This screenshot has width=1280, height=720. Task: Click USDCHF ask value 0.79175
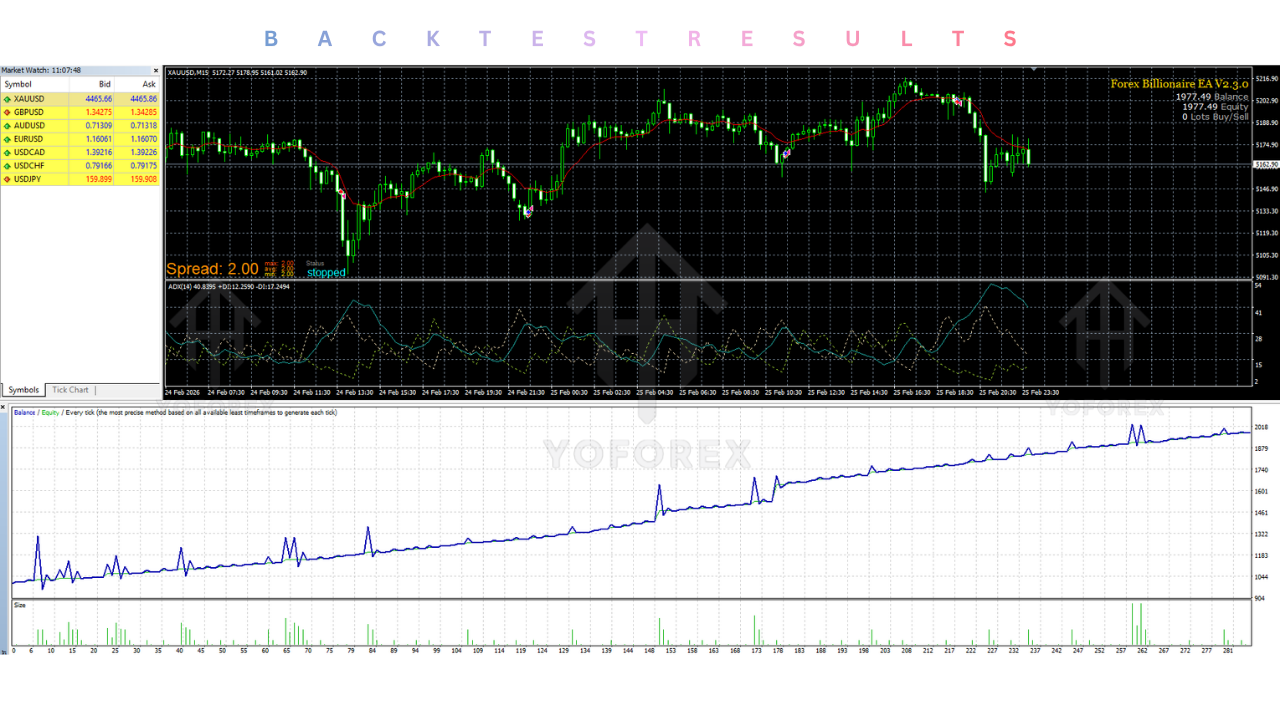coord(144,165)
